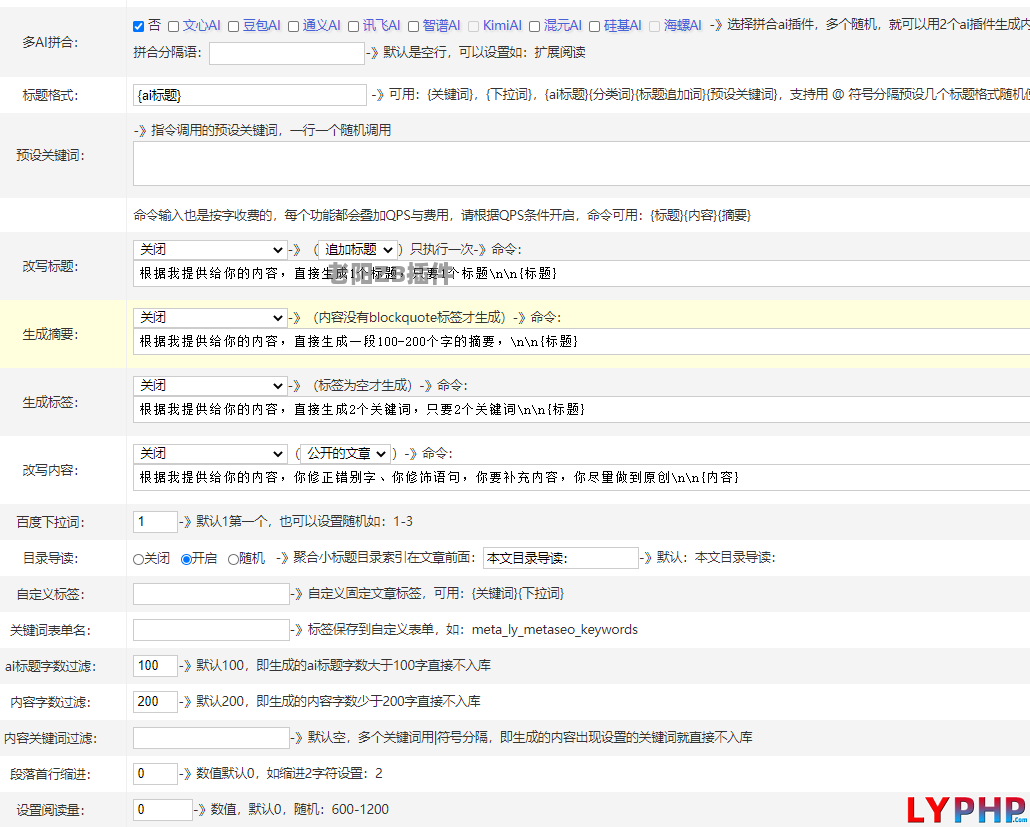Image resolution: width=1030 pixels, height=827 pixels.
Task: Click the 生成摘要 command input
Action: tap(581, 342)
